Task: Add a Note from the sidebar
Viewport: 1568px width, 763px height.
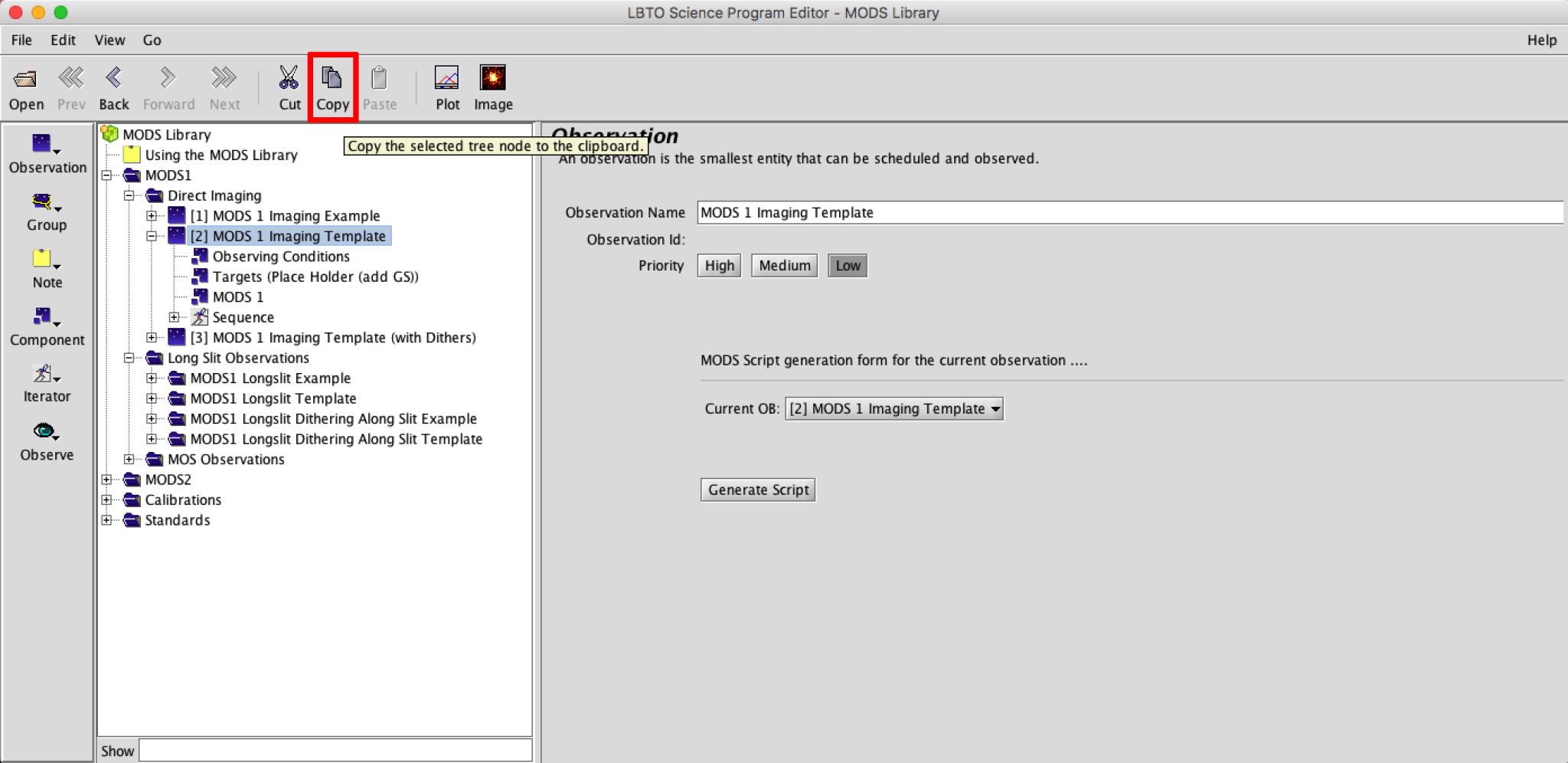Action: tap(47, 270)
